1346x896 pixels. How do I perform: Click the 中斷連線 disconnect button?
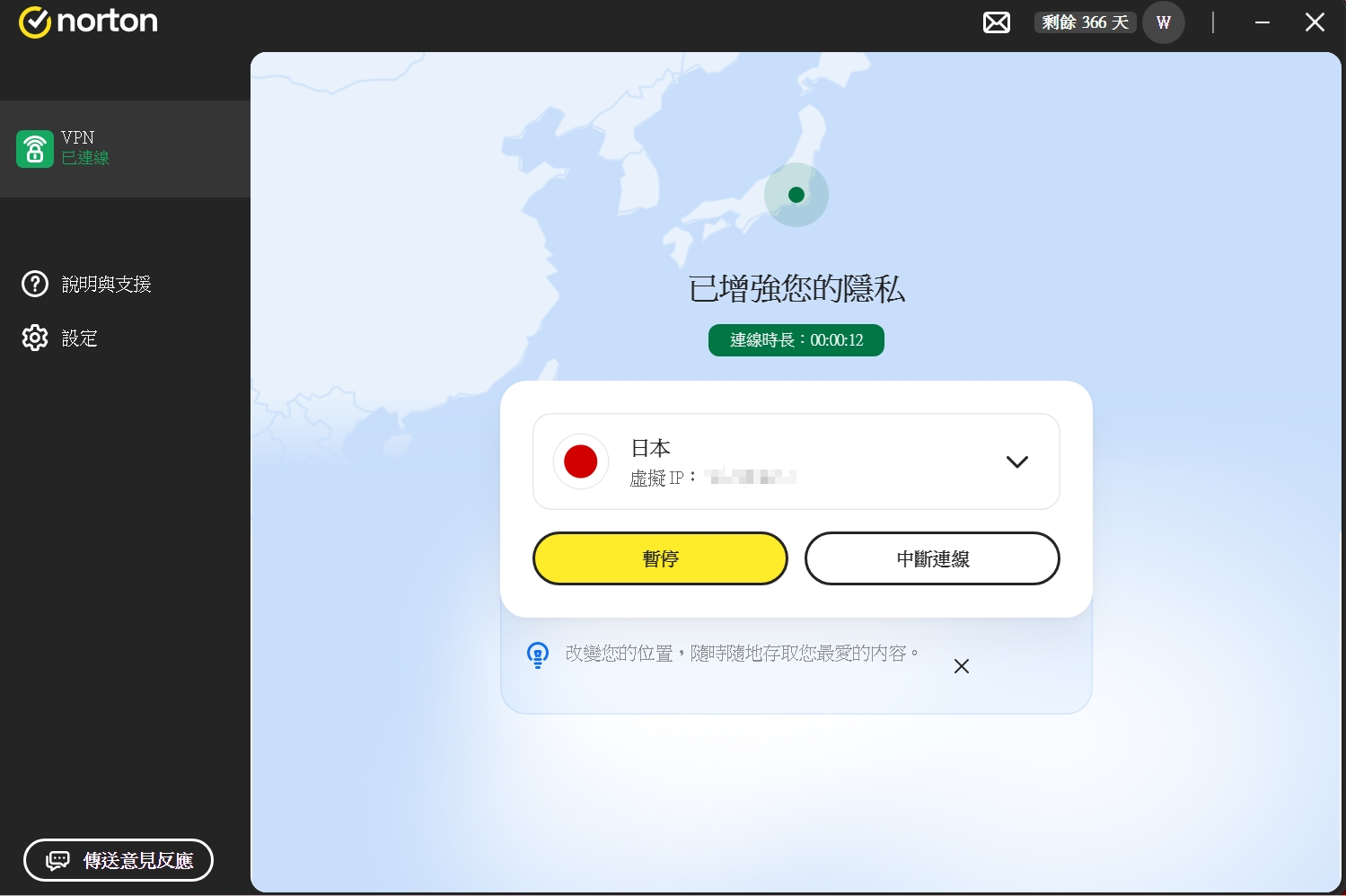(931, 558)
